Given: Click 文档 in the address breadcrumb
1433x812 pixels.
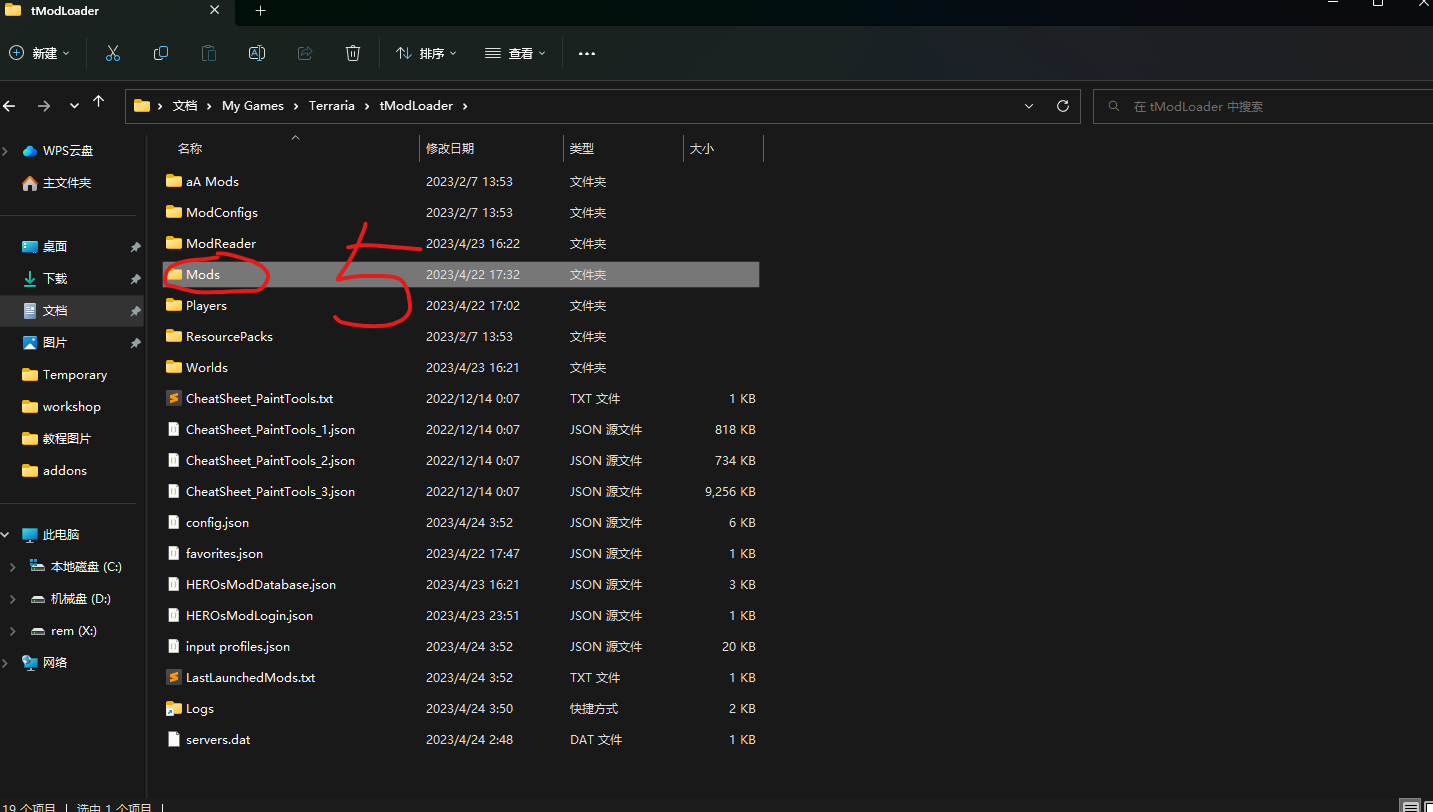Looking at the screenshot, I should click(185, 105).
